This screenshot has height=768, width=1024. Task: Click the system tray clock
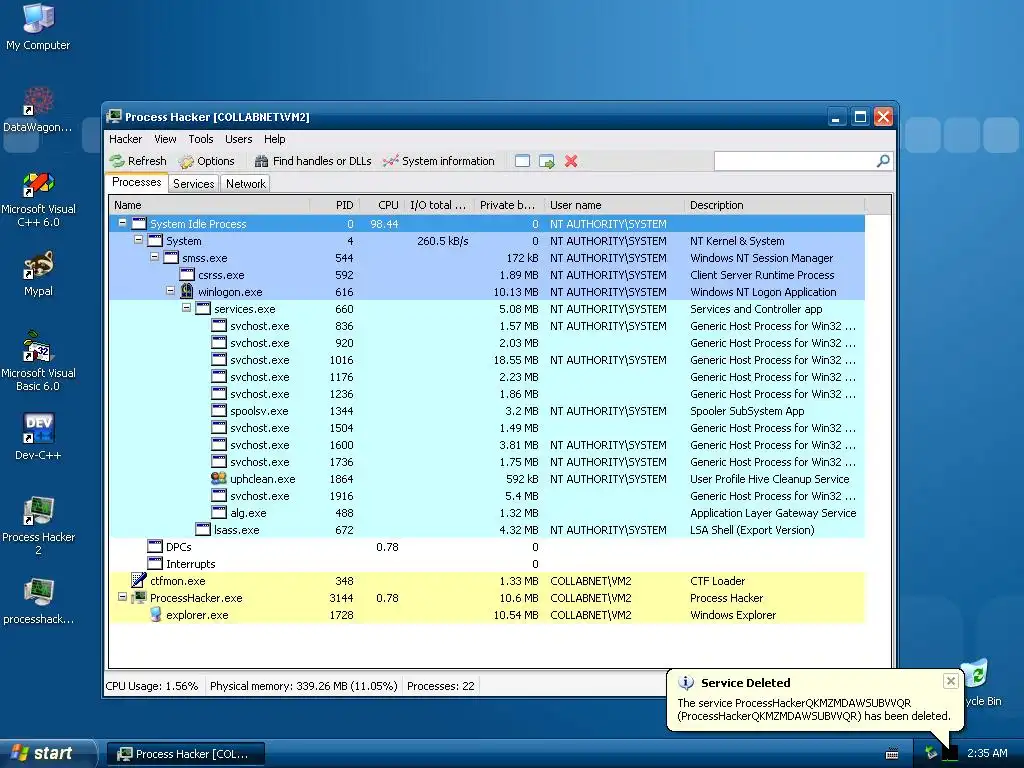click(x=987, y=753)
